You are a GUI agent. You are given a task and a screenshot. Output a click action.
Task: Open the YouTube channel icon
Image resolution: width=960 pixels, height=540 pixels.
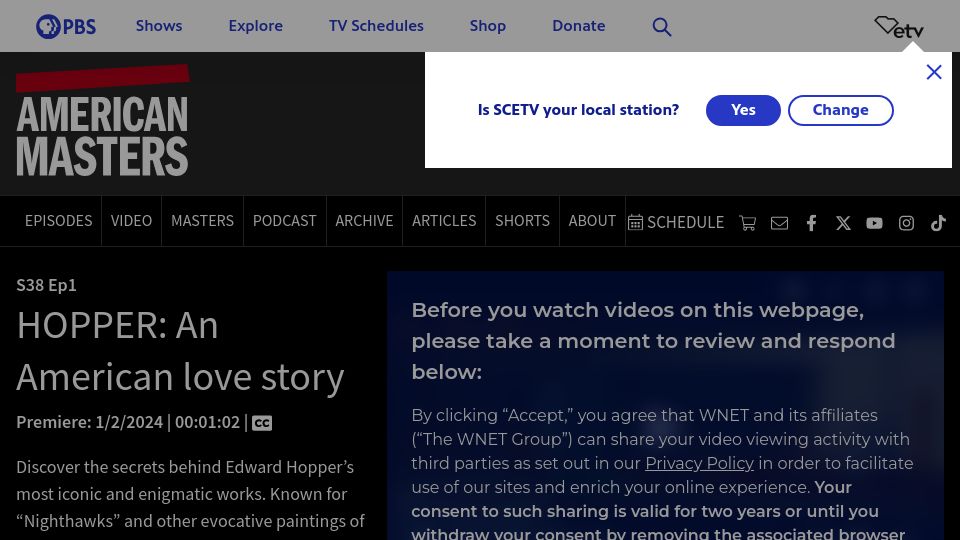tap(874, 223)
